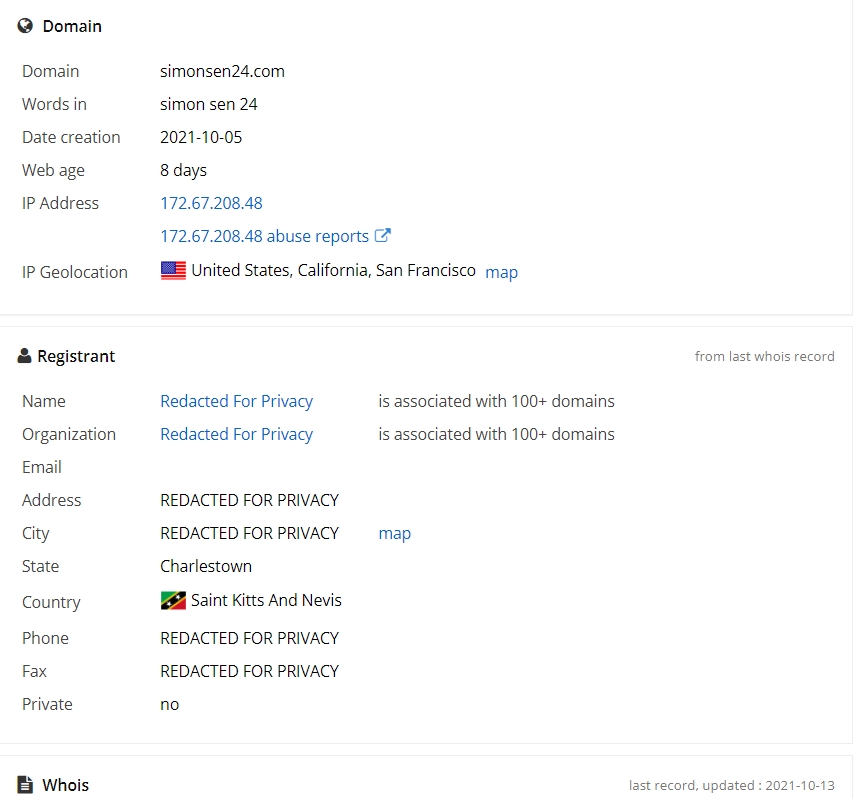
Task: Click the last record updated 2021-10-13 text
Action: pyautogui.click(x=731, y=785)
